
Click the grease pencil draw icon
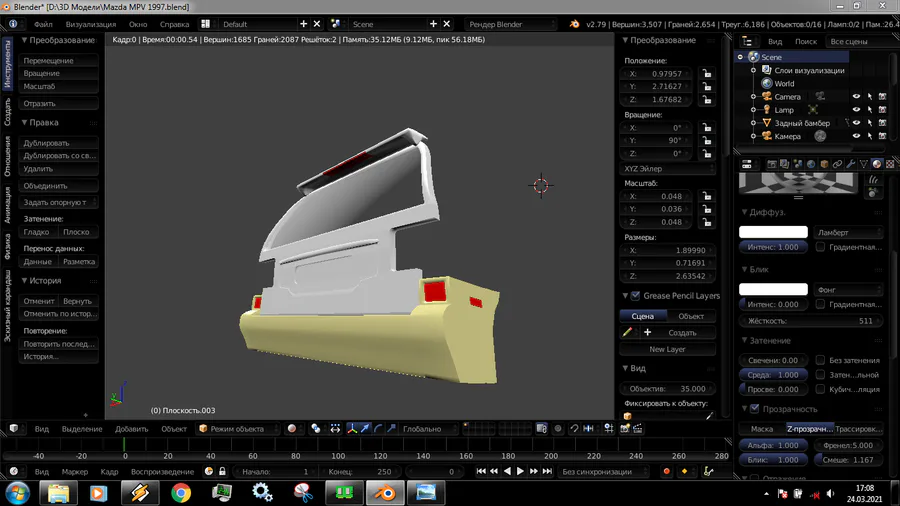(x=627, y=332)
